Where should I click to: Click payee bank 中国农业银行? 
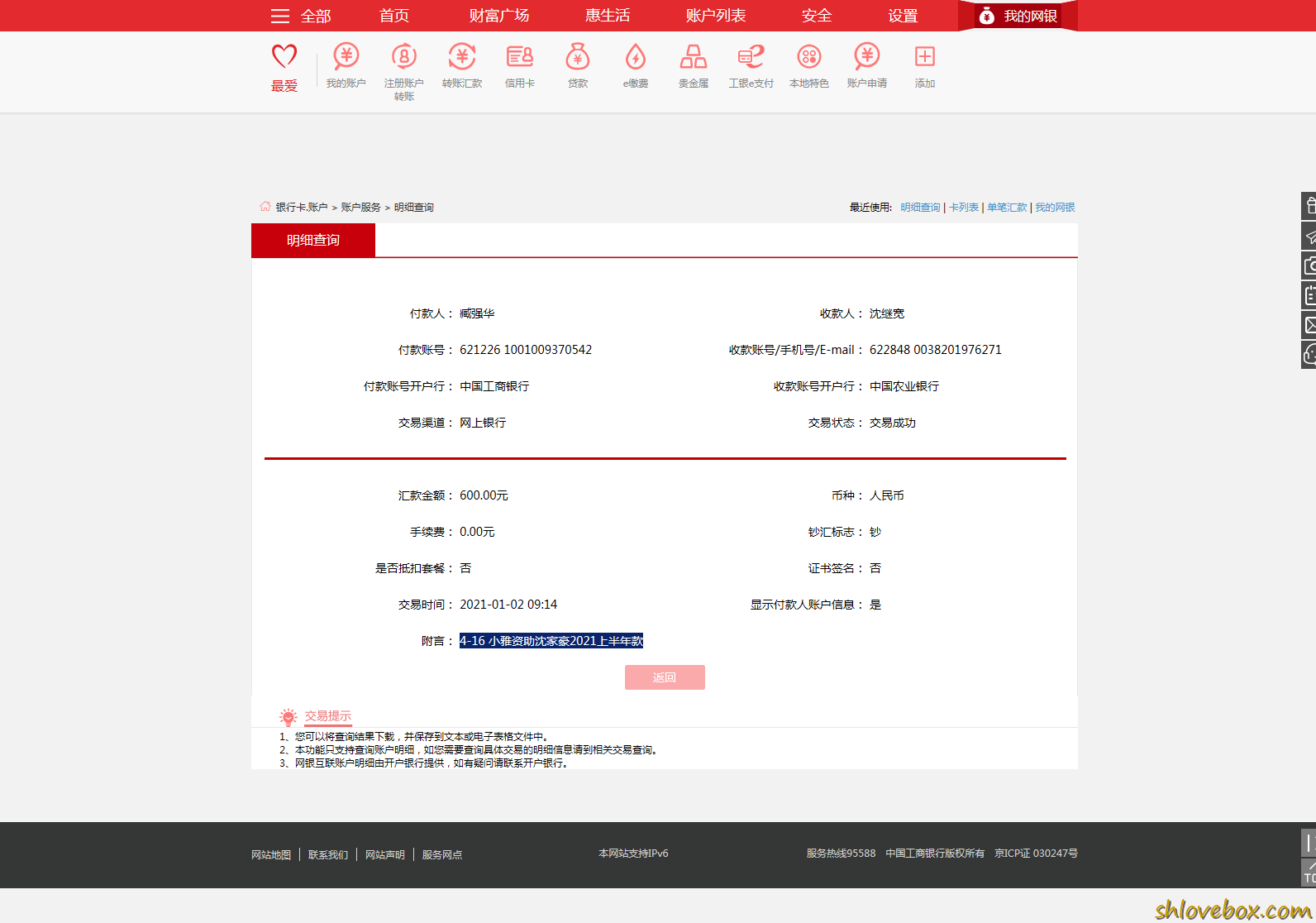(904, 386)
